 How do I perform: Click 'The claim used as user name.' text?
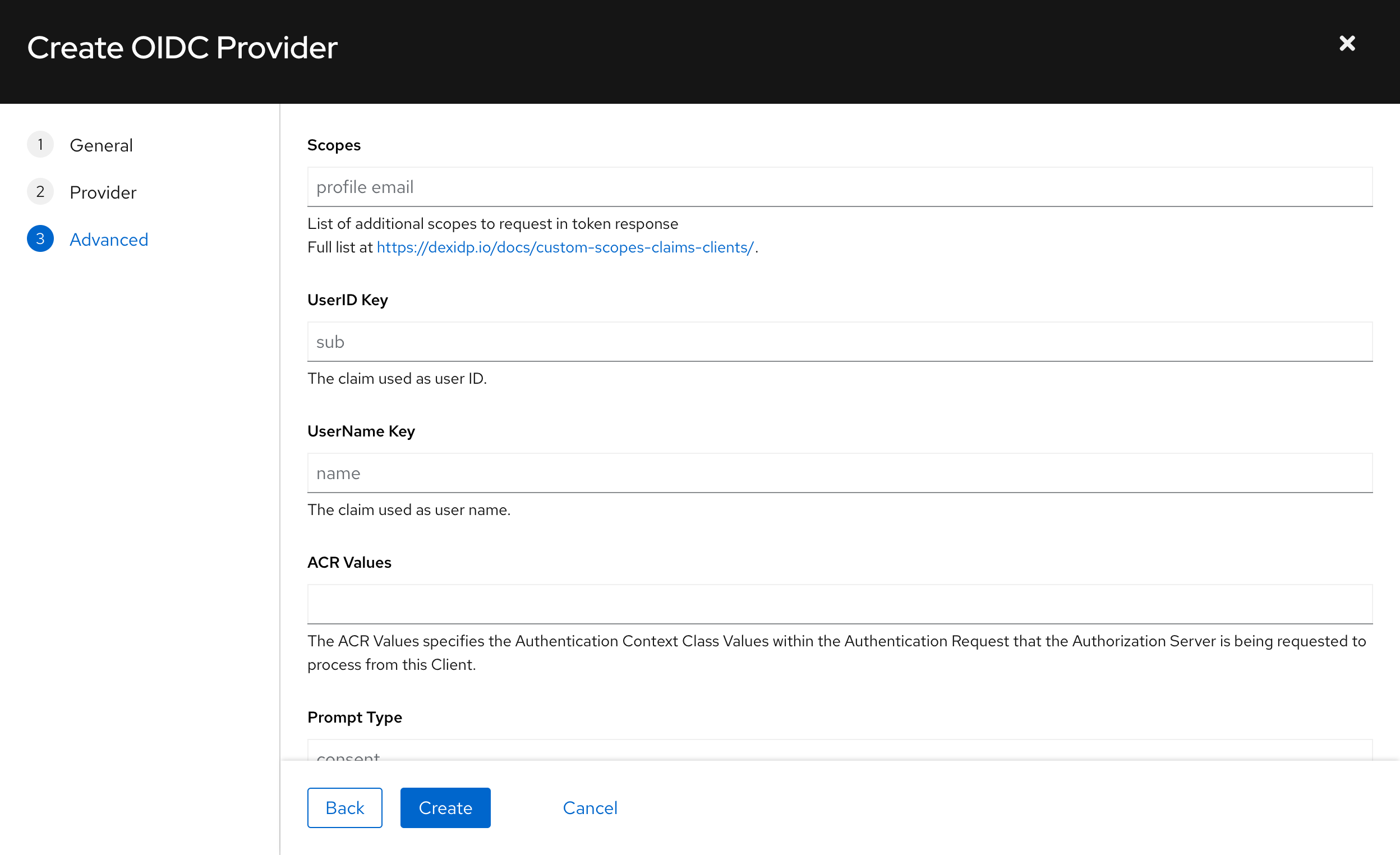(409, 510)
